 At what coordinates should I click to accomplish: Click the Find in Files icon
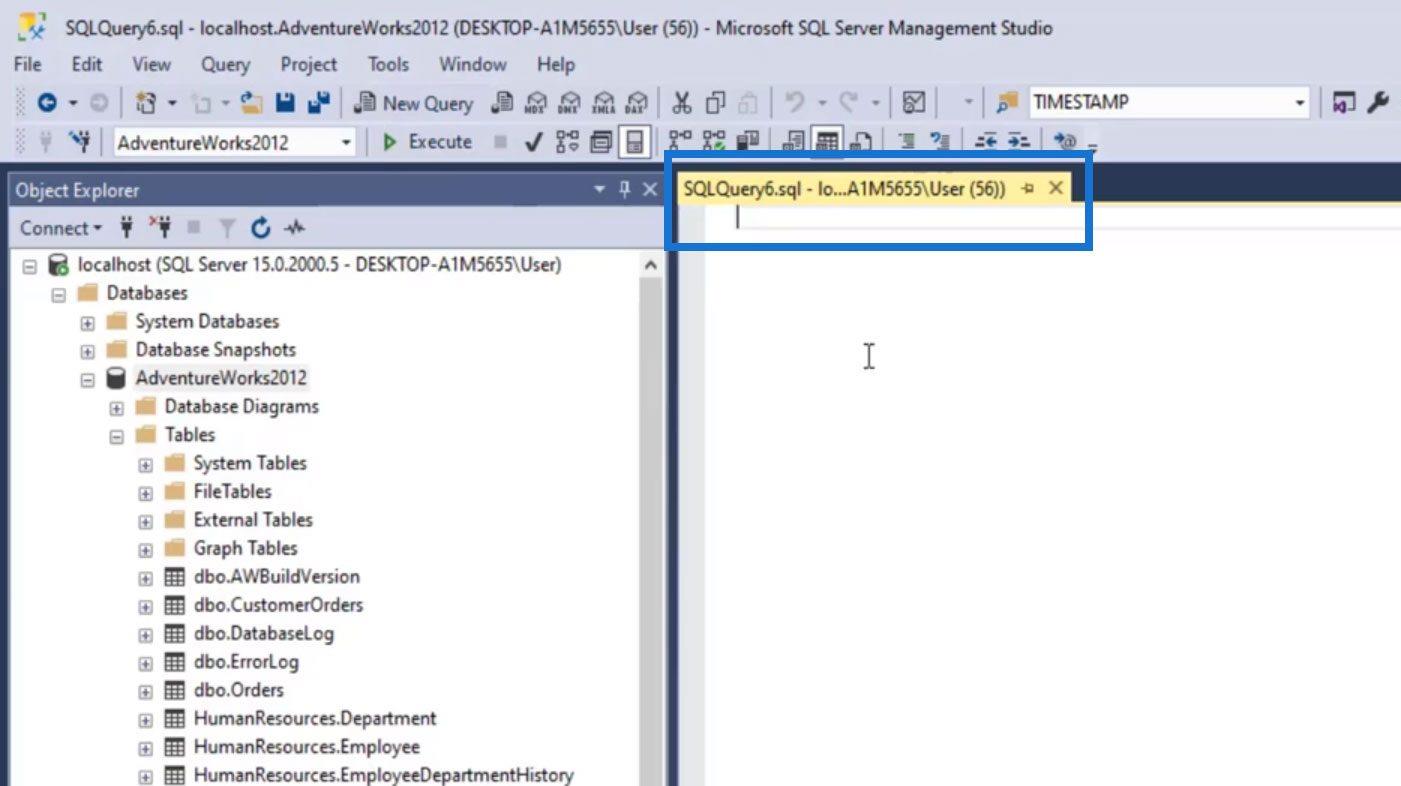click(1007, 102)
